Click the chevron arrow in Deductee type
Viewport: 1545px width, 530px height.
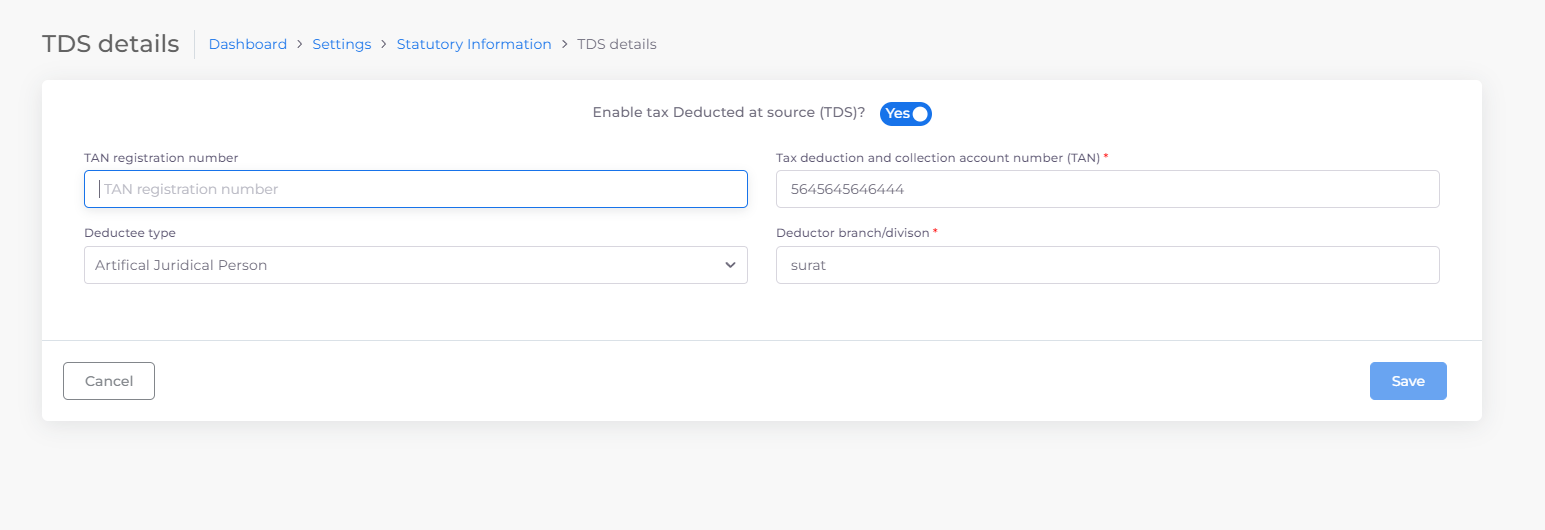[x=730, y=265]
